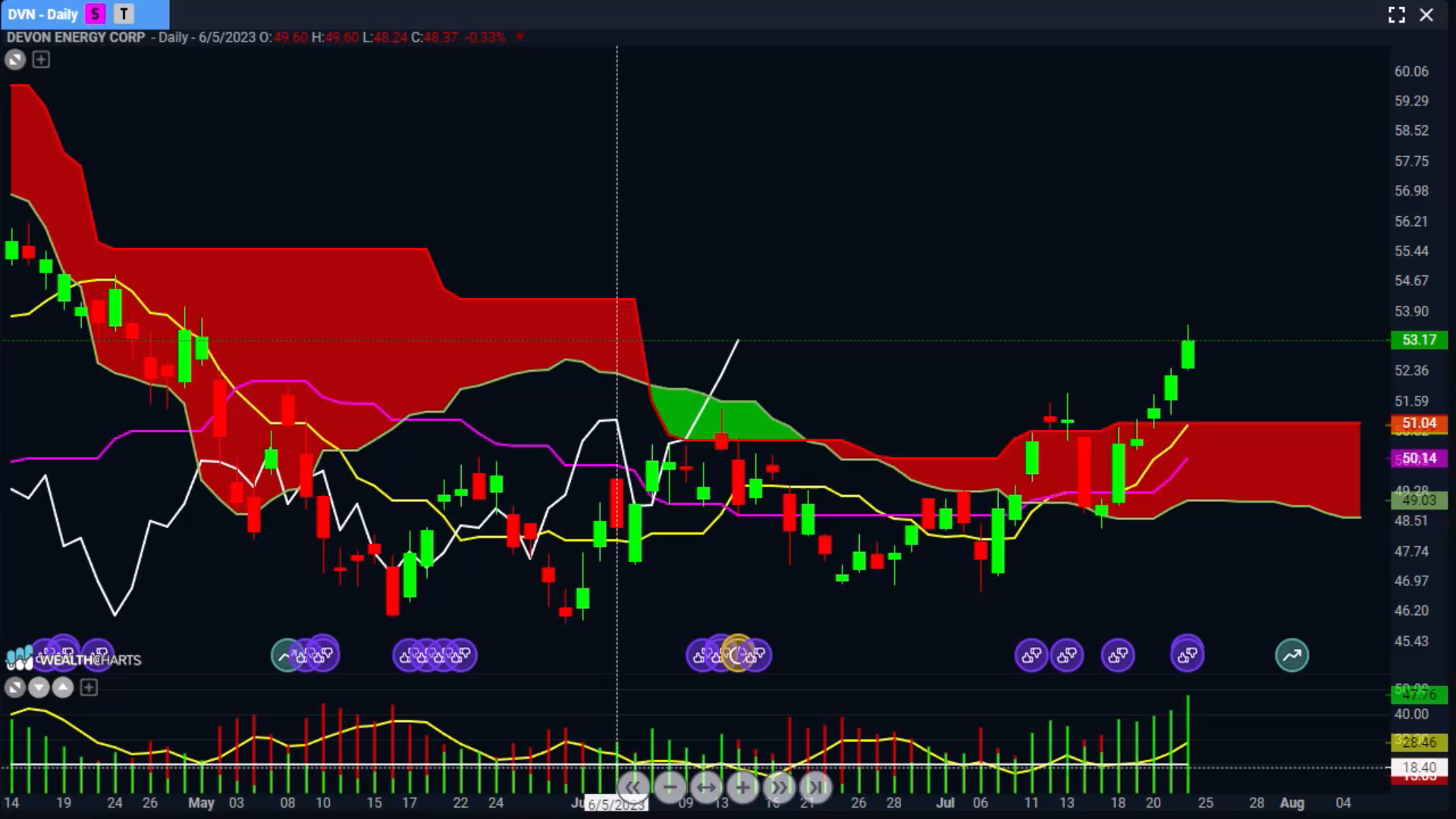Click the 45.43 price axis label
Image resolution: width=1456 pixels, height=819 pixels.
point(1411,641)
